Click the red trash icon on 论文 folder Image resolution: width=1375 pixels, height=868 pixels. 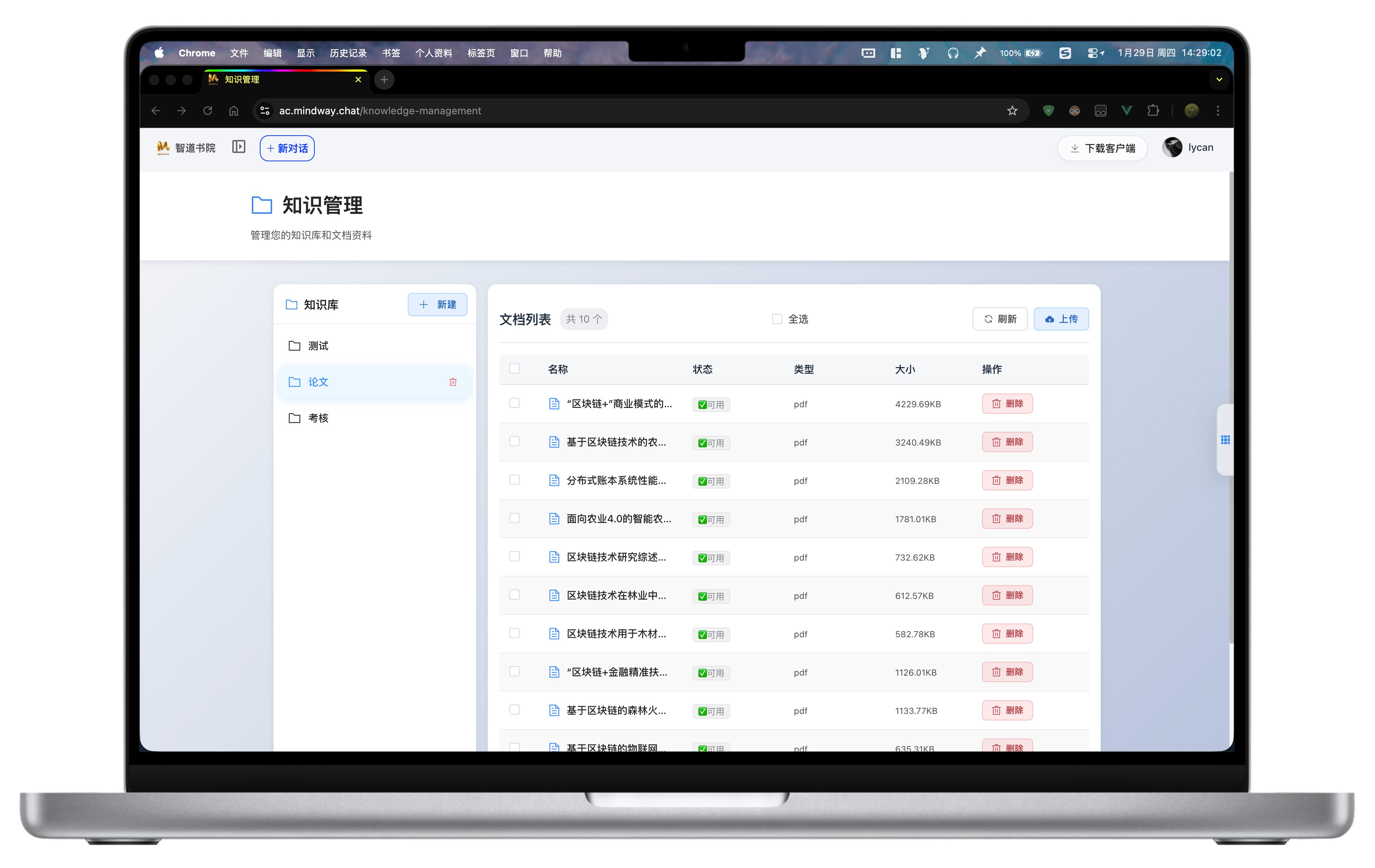453,382
